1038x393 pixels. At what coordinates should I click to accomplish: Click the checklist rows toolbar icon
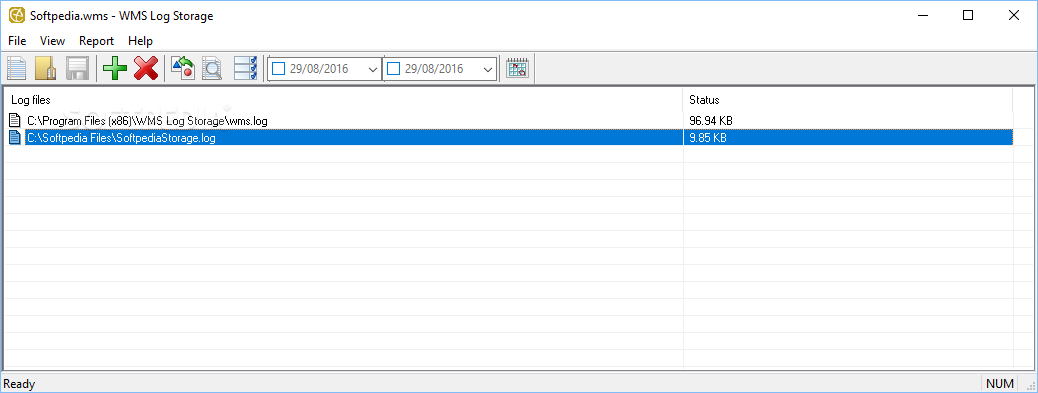(x=246, y=68)
